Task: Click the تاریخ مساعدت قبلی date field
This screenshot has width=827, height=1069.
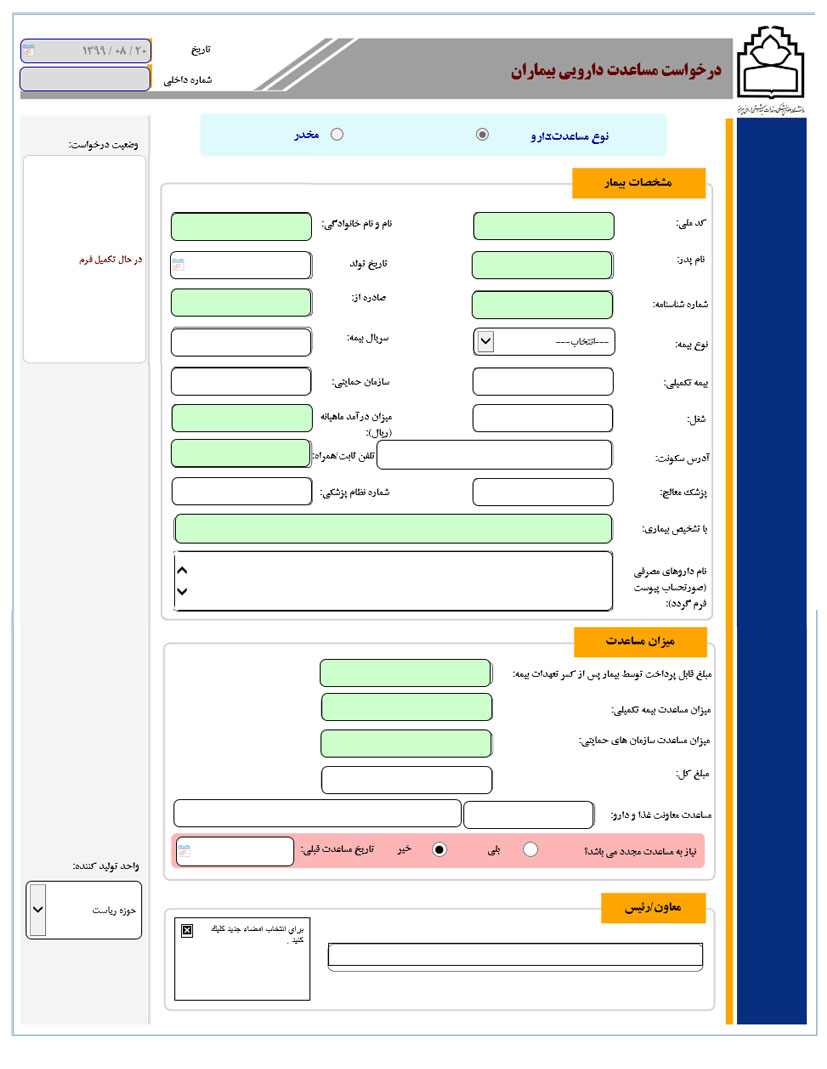Action: tap(234, 852)
